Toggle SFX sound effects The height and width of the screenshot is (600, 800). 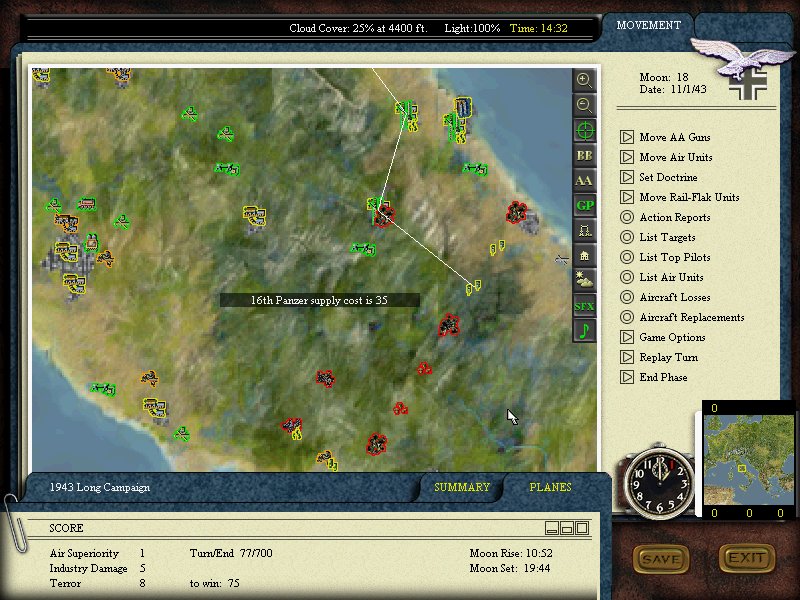(x=584, y=306)
